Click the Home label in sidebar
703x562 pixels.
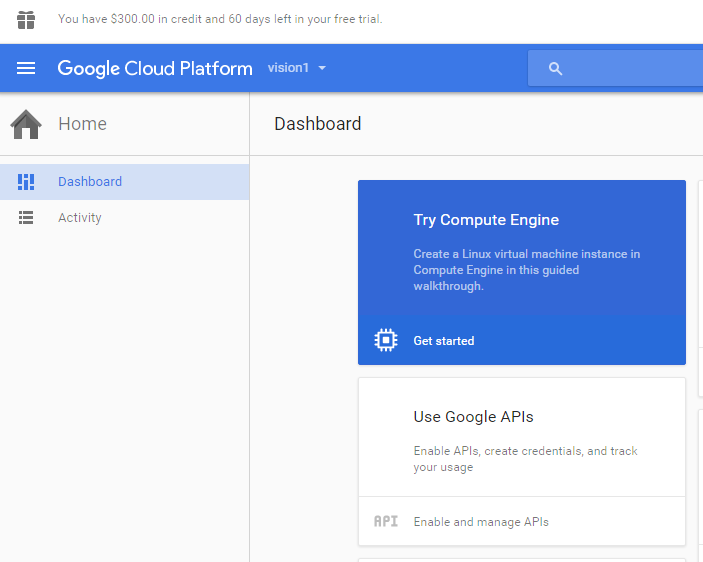click(82, 124)
